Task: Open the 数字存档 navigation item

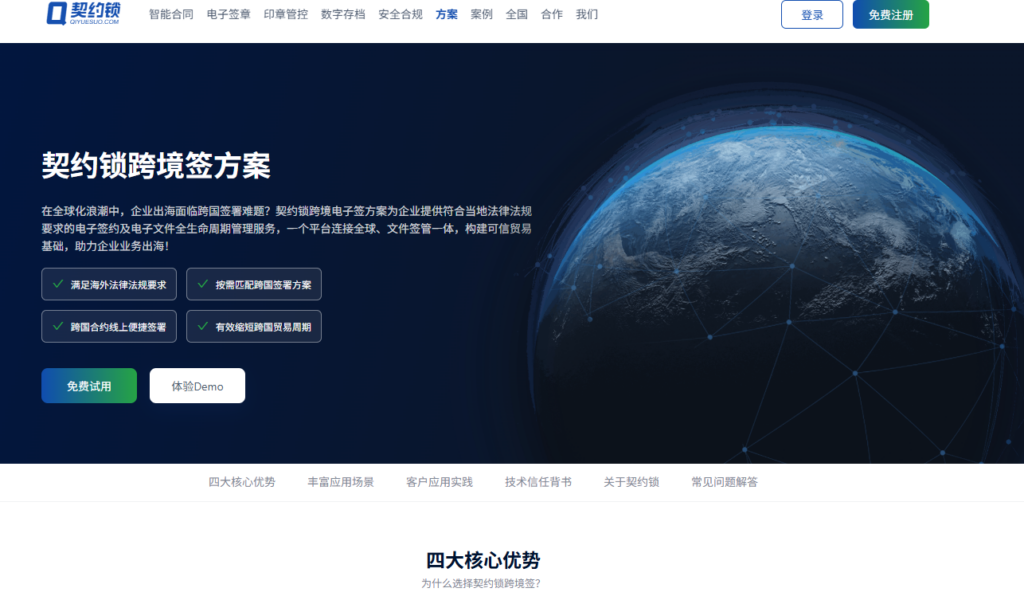Action: pyautogui.click(x=343, y=14)
